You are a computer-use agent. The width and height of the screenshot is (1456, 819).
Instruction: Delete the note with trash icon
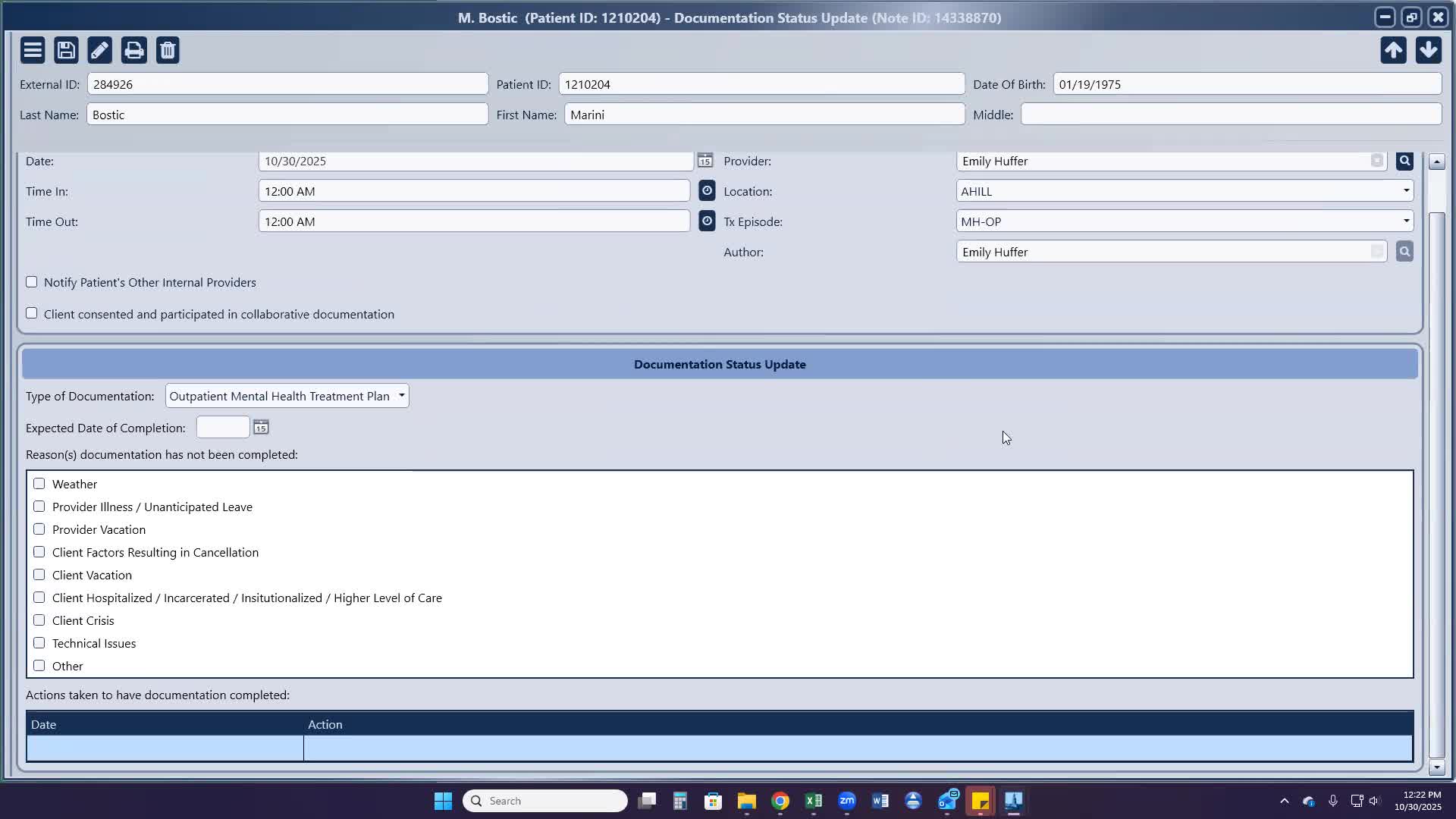168,50
